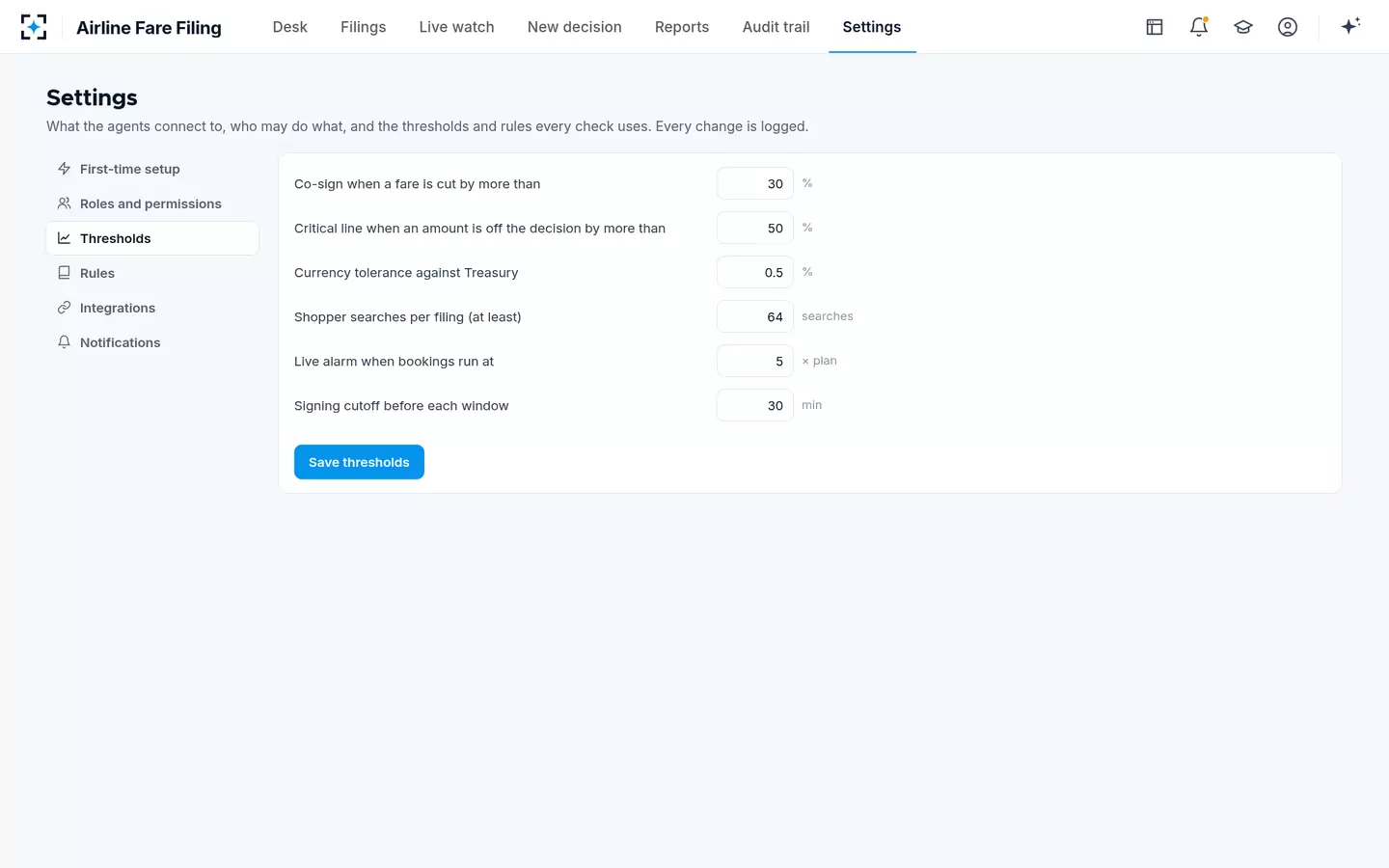
Task: Open First-time setup settings section
Action: pos(152,169)
